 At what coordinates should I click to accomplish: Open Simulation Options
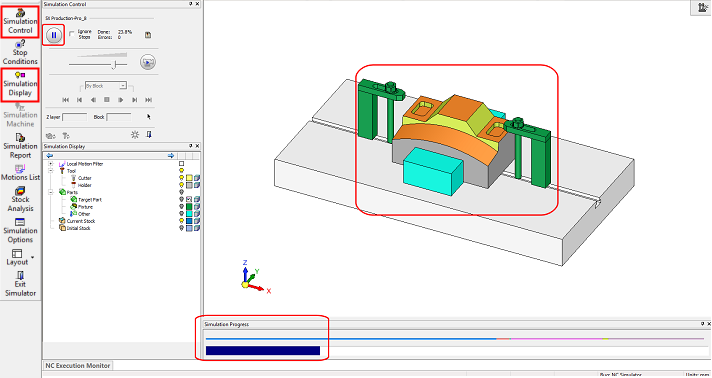coord(20,230)
